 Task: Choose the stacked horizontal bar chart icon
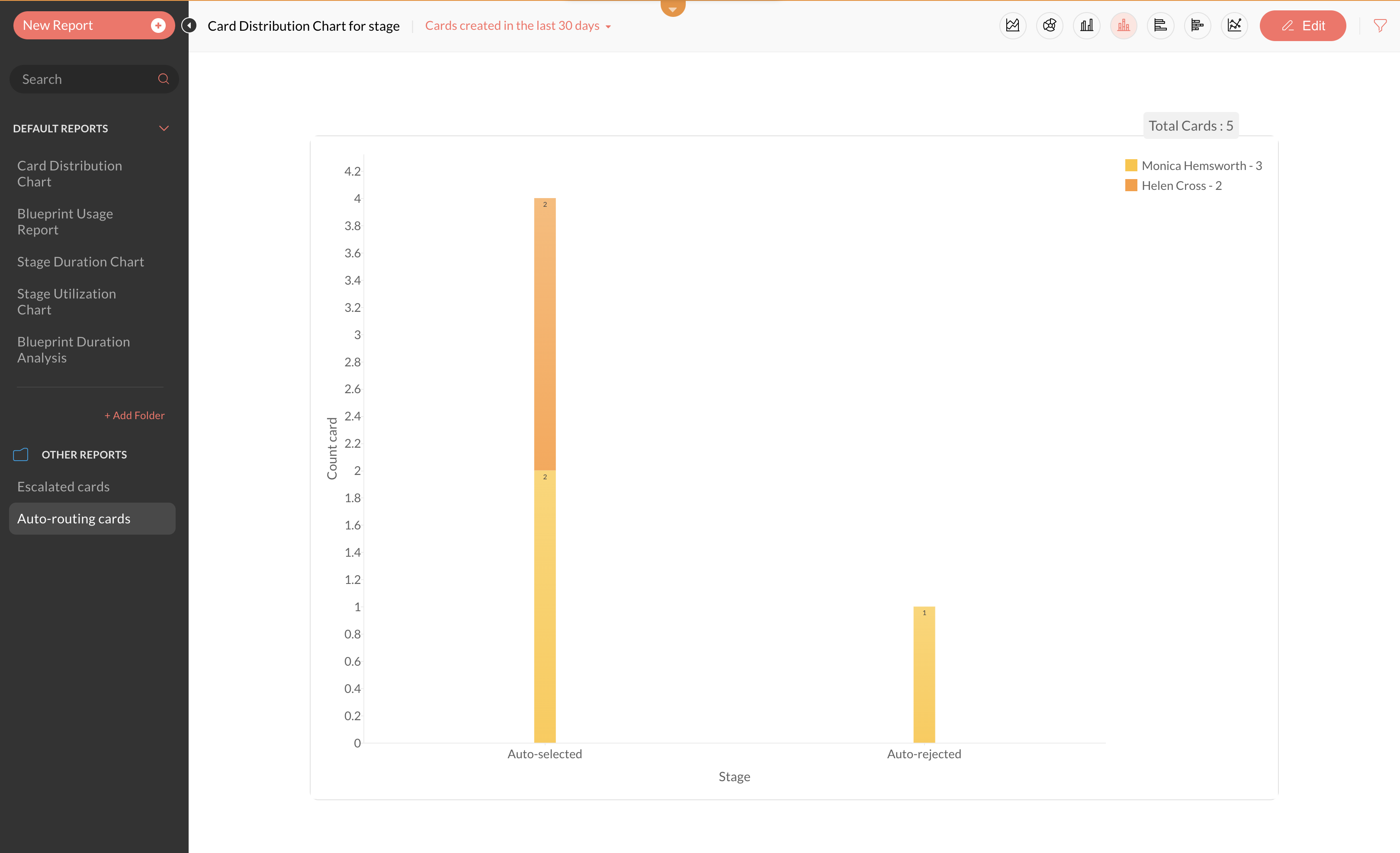click(1197, 26)
